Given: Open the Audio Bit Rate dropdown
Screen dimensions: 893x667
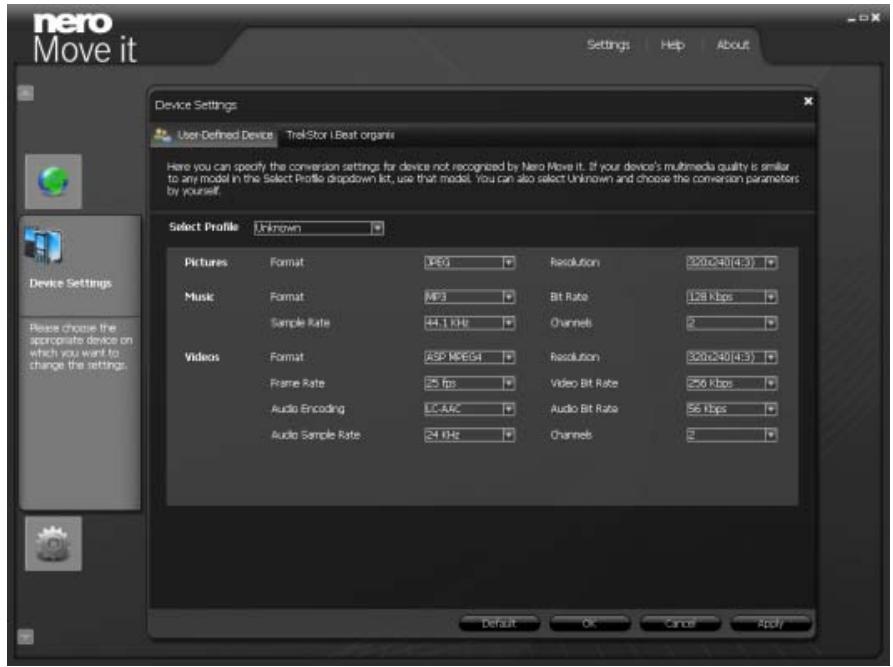Looking at the screenshot, I should (732, 409).
